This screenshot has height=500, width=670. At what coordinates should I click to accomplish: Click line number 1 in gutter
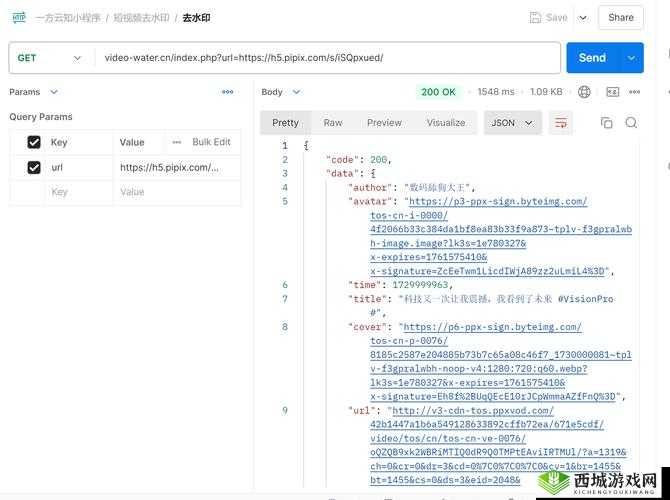[285, 146]
